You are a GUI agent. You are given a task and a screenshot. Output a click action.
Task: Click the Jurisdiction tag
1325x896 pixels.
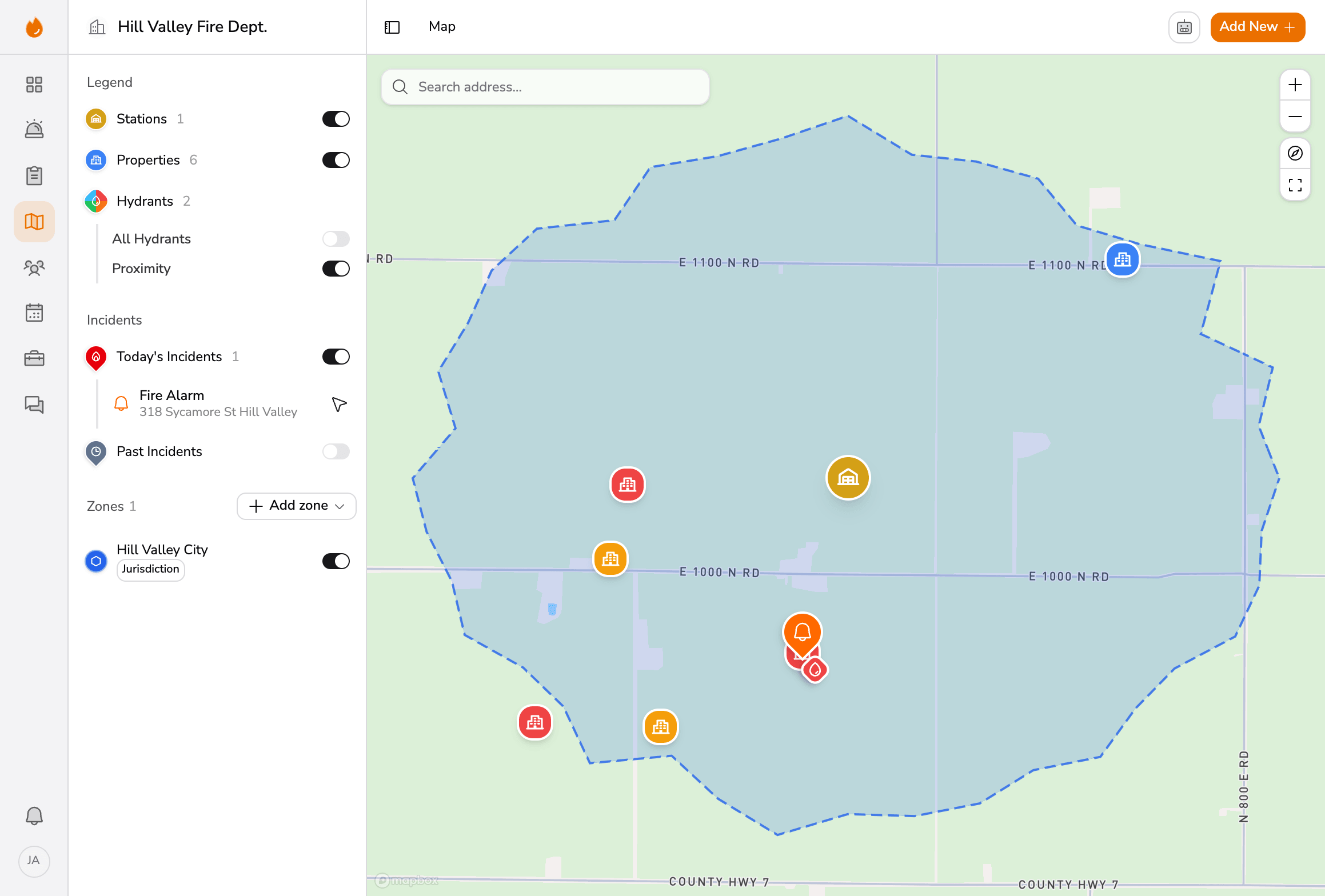150,569
